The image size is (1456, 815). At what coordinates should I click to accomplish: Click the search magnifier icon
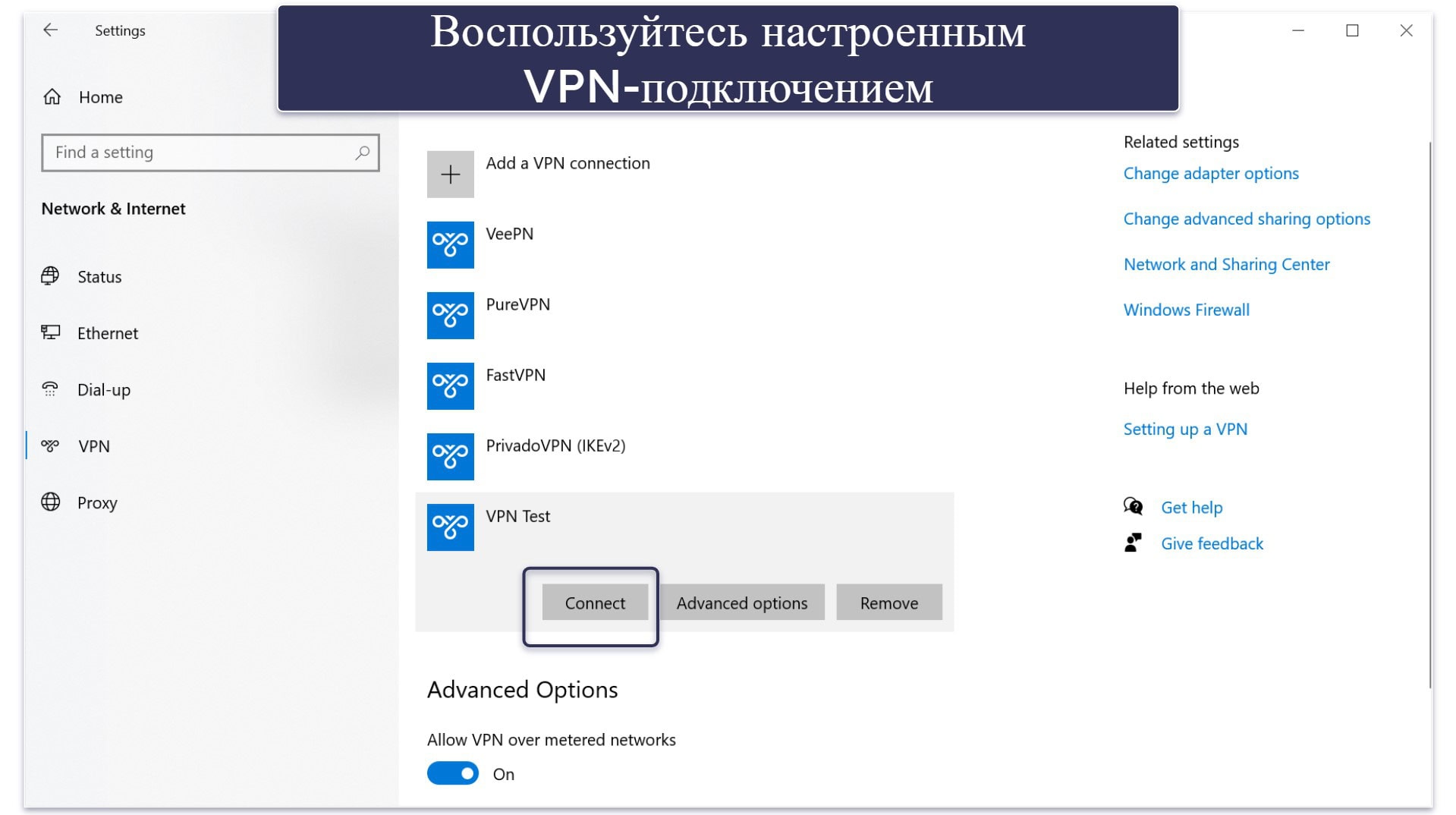363,153
